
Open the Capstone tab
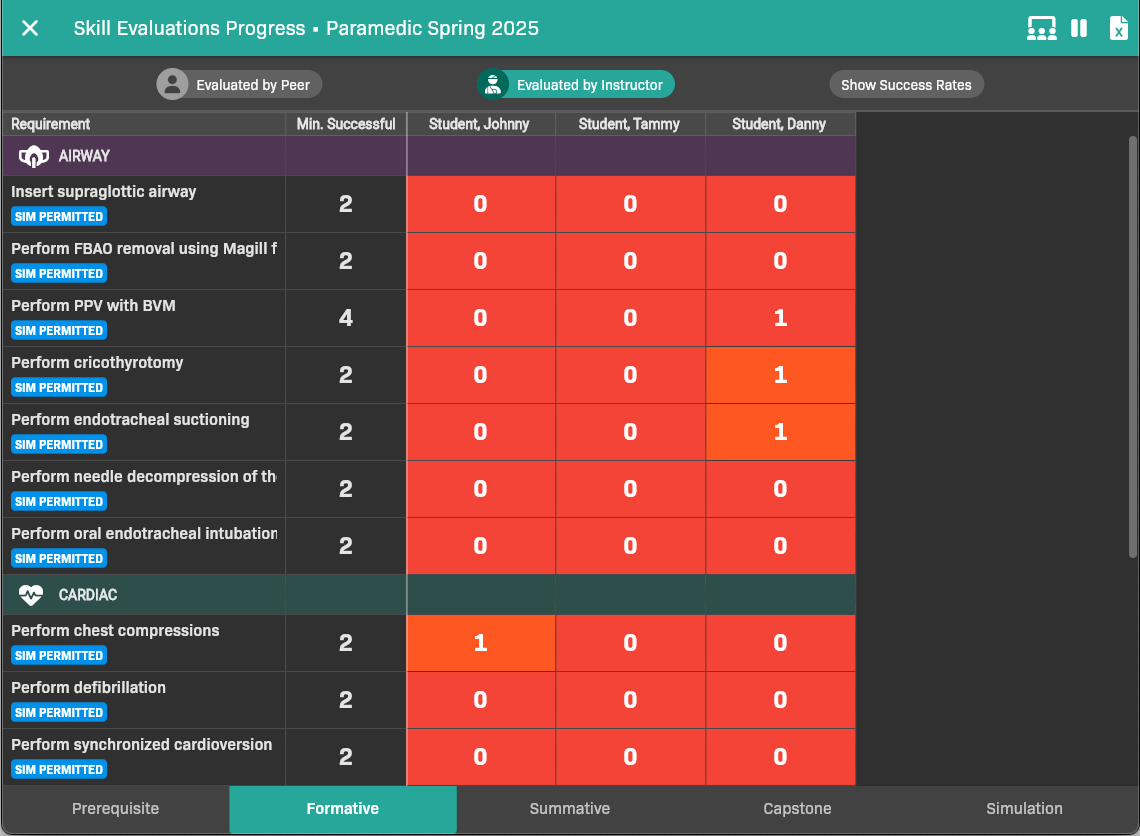tap(797, 809)
